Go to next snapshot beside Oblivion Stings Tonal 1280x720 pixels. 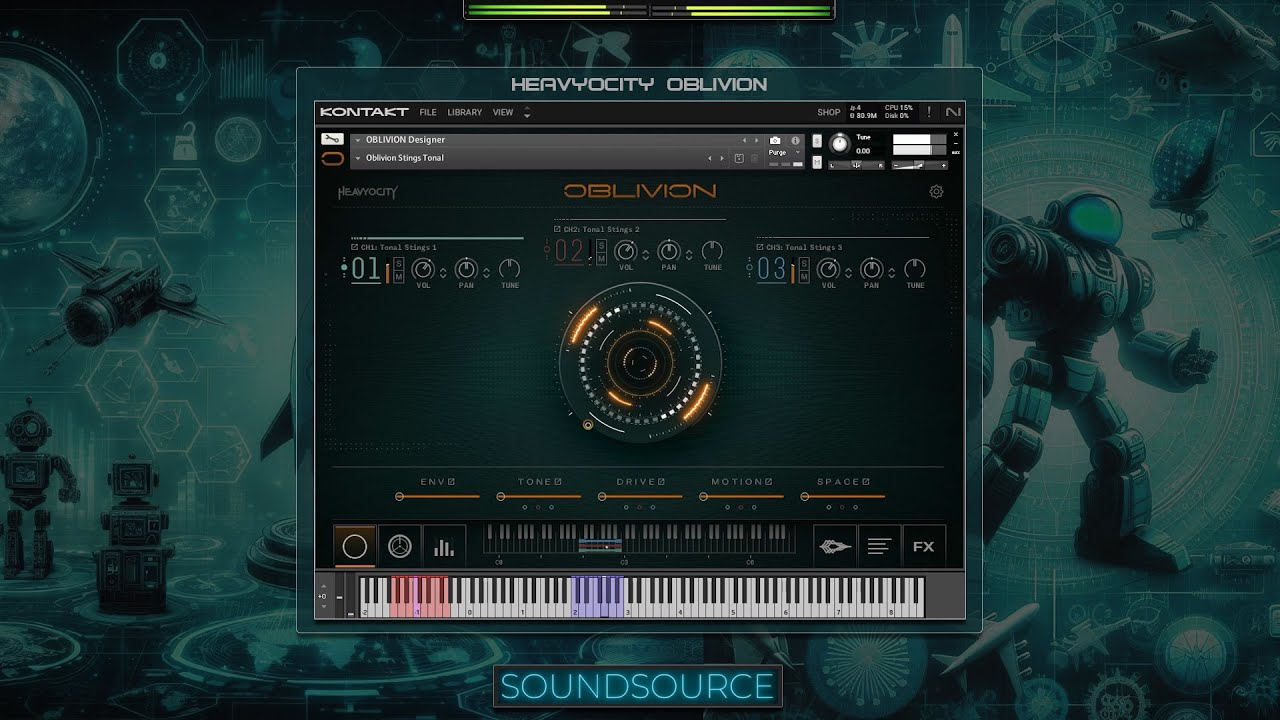pyautogui.click(x=722, y=158)
